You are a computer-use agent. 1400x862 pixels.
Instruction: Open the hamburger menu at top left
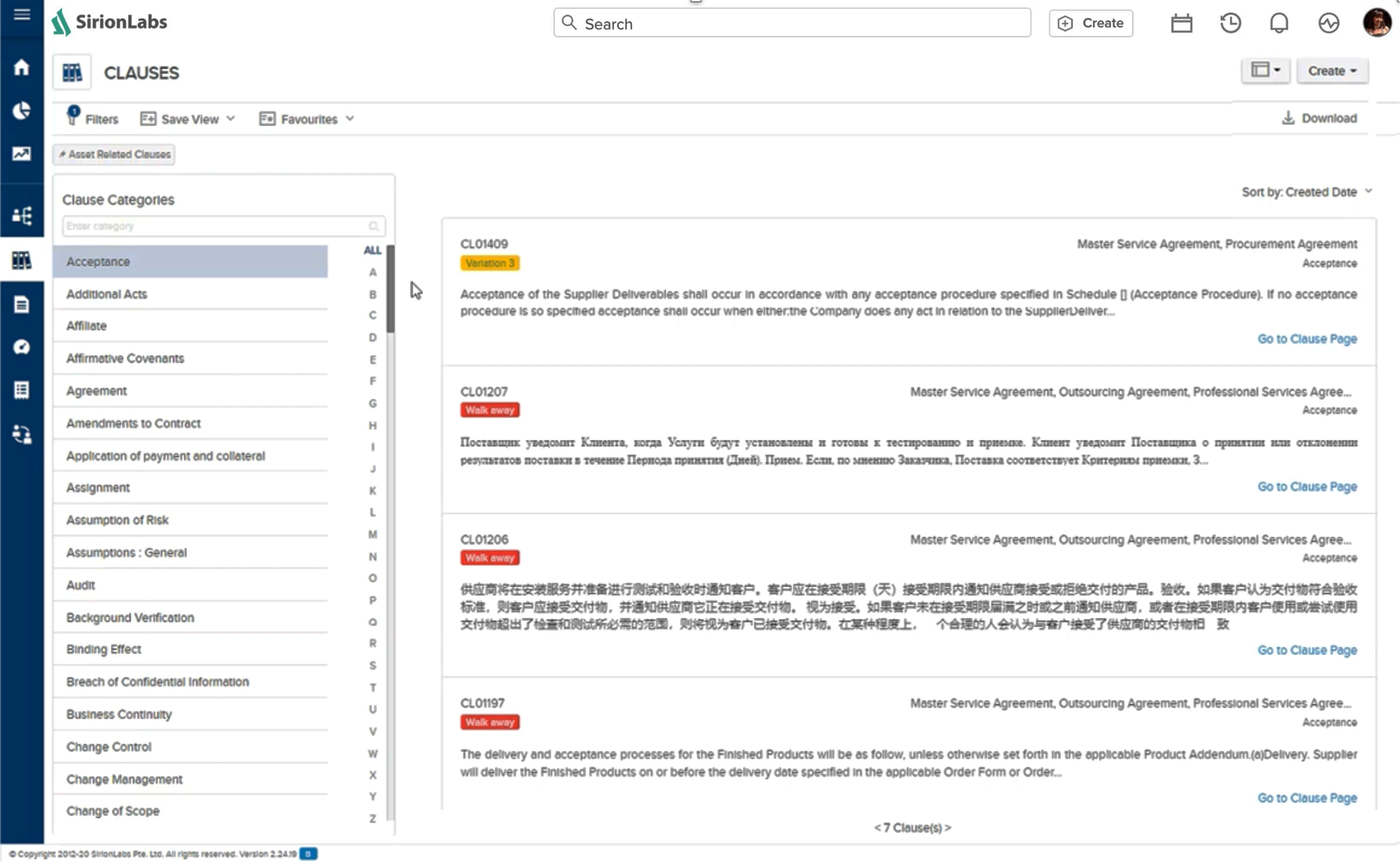pos(22,15)
